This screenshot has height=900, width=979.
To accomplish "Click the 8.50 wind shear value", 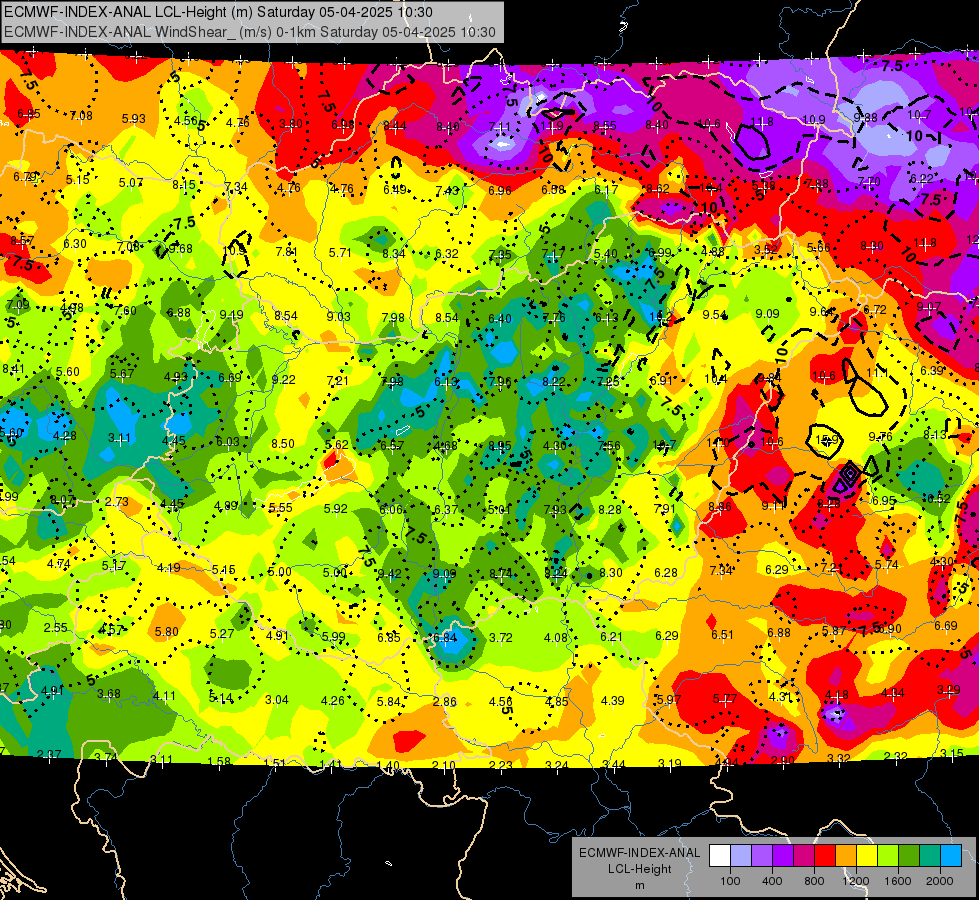I will point(283,443).
